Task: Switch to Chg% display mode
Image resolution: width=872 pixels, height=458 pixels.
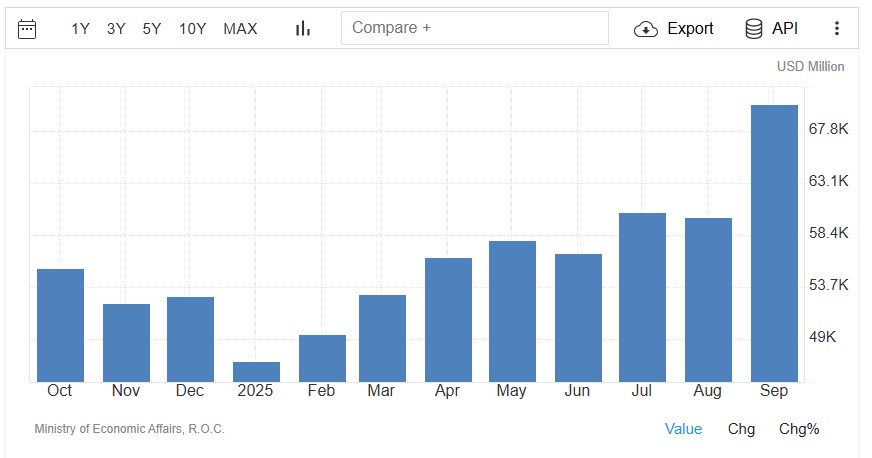Action: pyautogui.click(x=799, y=429)
